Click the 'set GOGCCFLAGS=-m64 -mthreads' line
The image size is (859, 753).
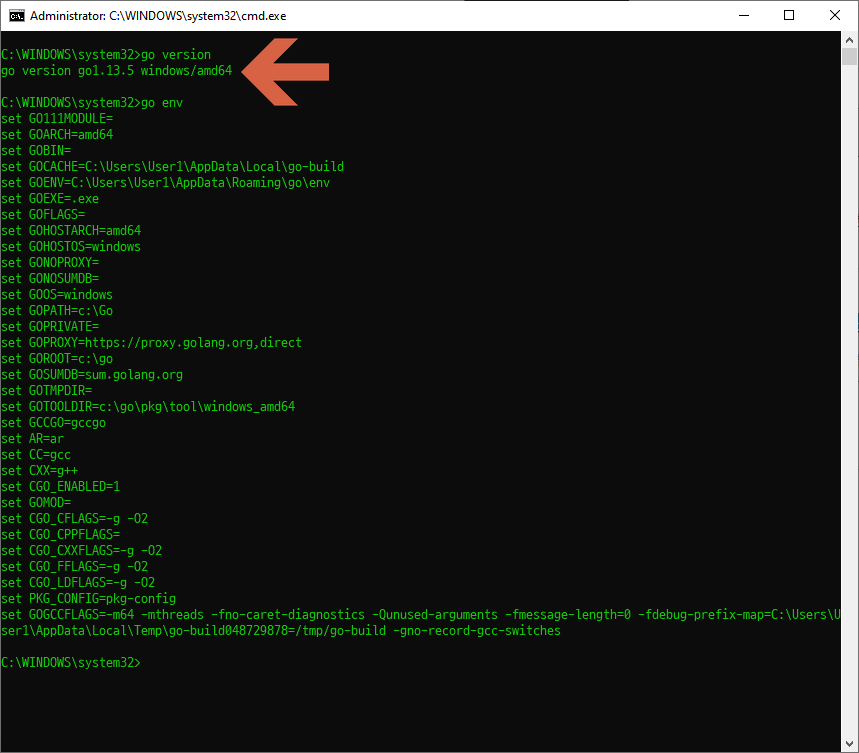tap(421, 614)
